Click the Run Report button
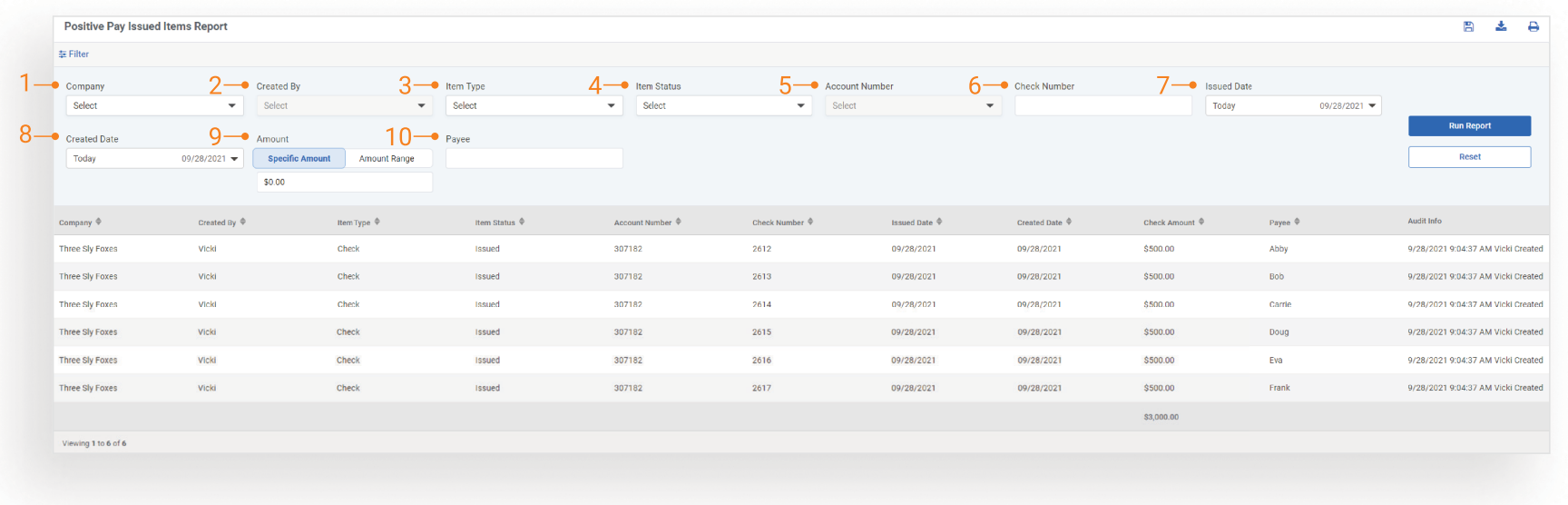This screenshot has width=1568, height=505. tap(1469, 126)
